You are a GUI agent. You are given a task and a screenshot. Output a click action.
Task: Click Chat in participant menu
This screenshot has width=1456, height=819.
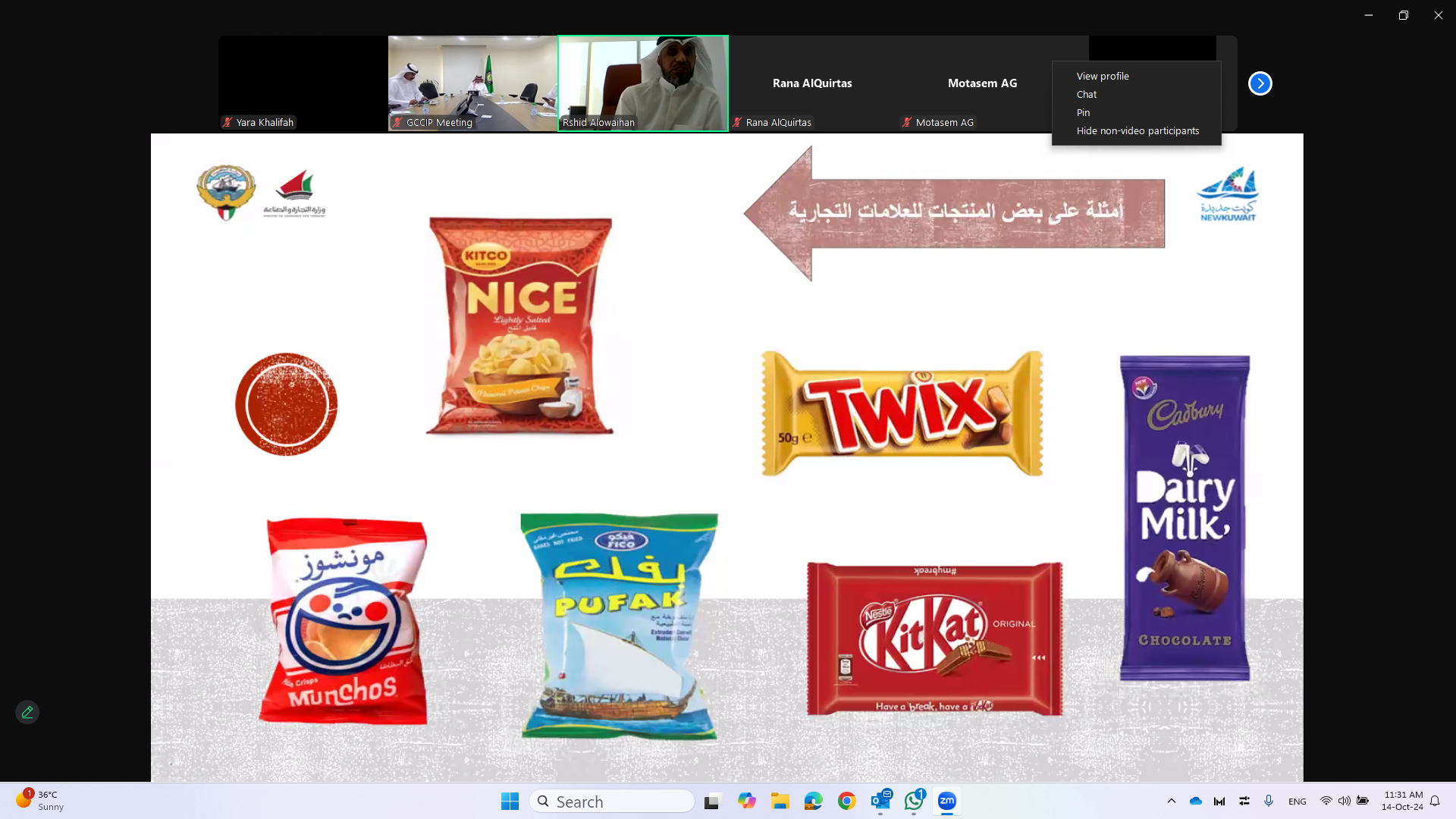tap(1087, 94)
